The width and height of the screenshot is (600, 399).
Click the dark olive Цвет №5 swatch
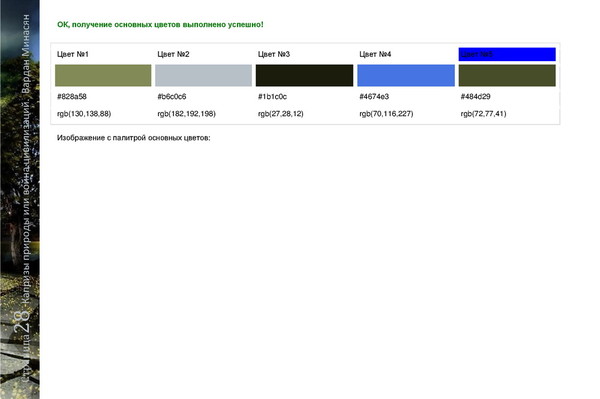(x=507, y=75)
